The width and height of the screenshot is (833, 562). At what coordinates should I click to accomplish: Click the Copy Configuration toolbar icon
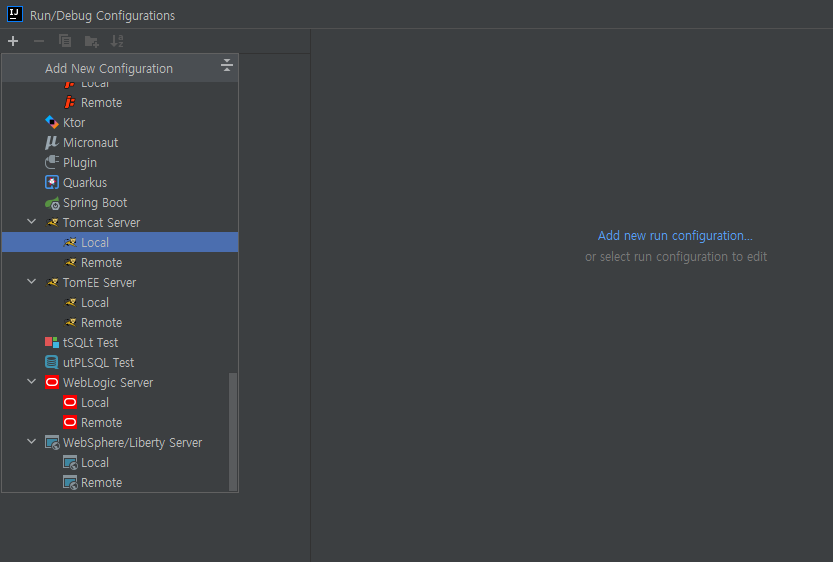[x=65, y=41]
